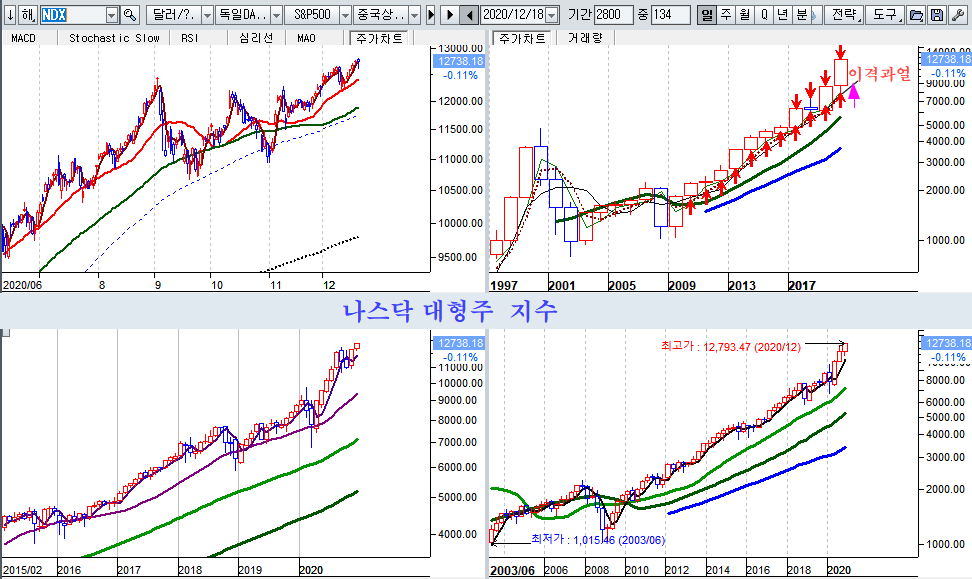
Task: Select 주가차트 tab in left chart
Action: point(379,38)
